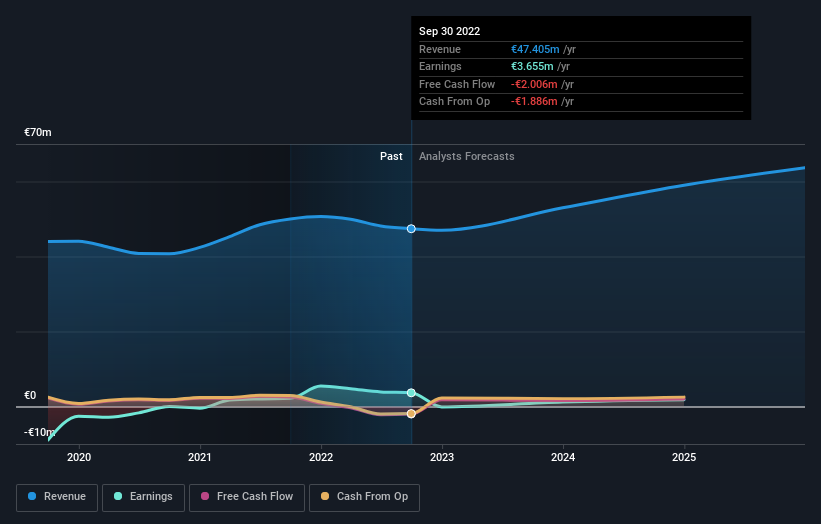This screenshot has width=821, height=524.
Task: Click the Earnings row label in tooltip
Action: click(x=440, y=66)
